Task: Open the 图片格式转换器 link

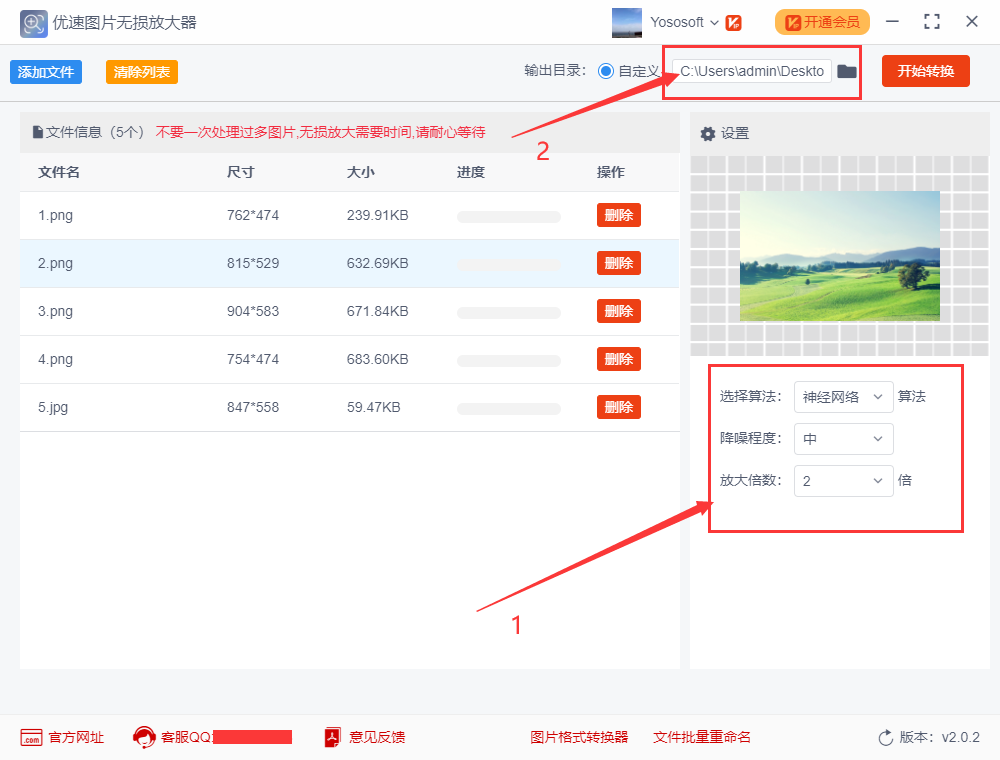Action: (x=579, y=737)
